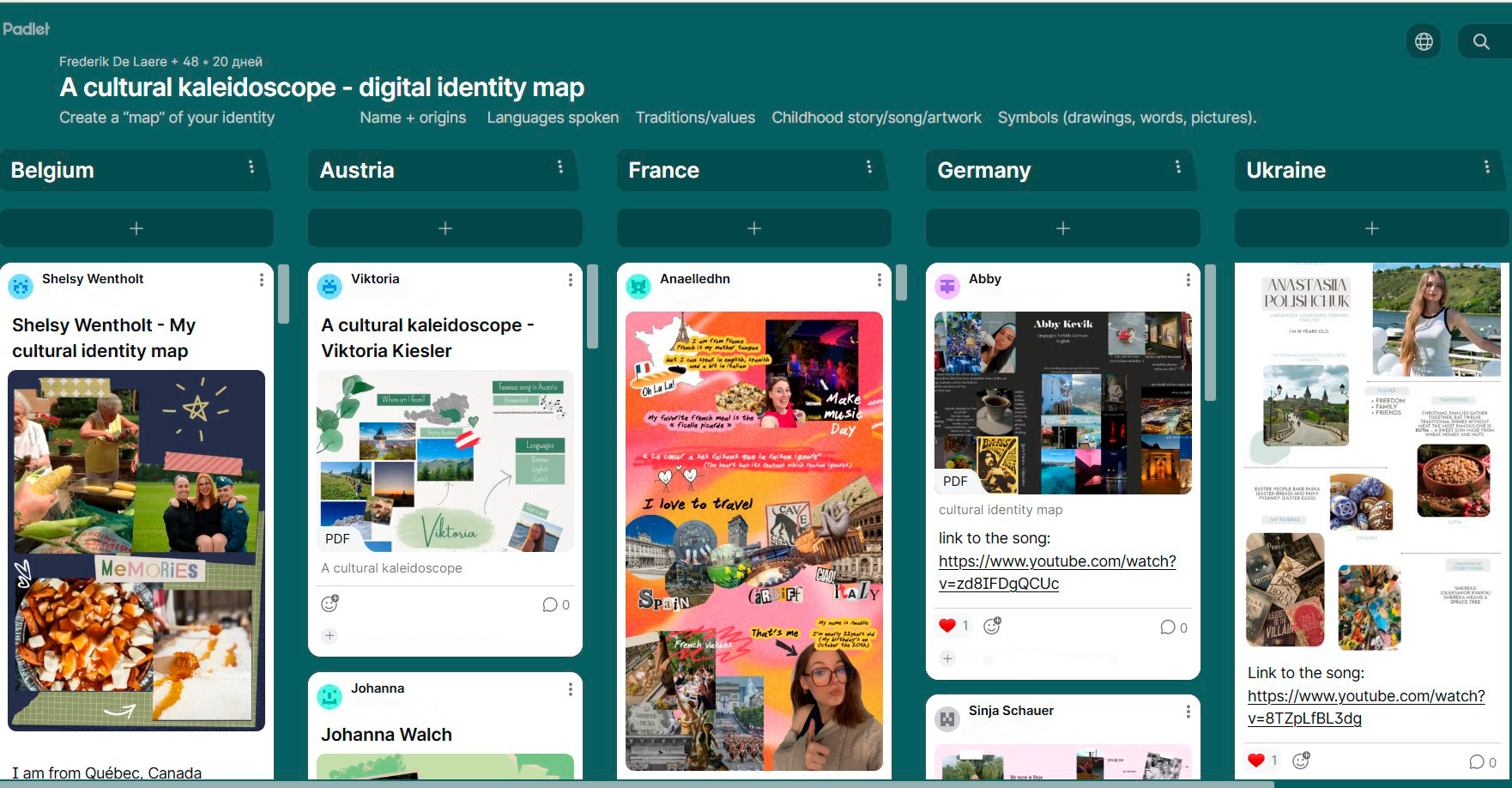Image resolution: width=1512 pixels, height=788 pixels.
Task: Open the Germany section three-dot menu
Action: pyautogui.click(x=1177, y=167)
